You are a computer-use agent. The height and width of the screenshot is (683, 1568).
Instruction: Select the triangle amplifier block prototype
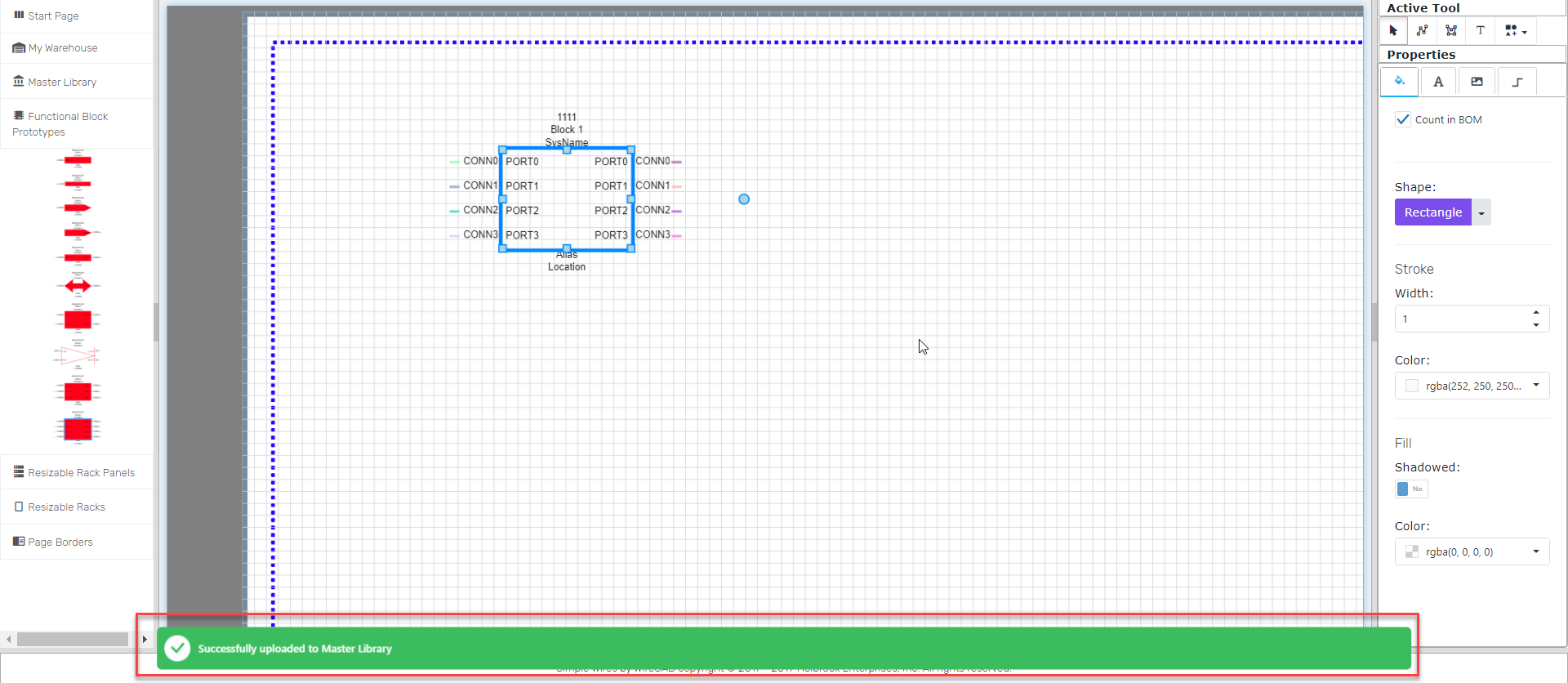78,355
